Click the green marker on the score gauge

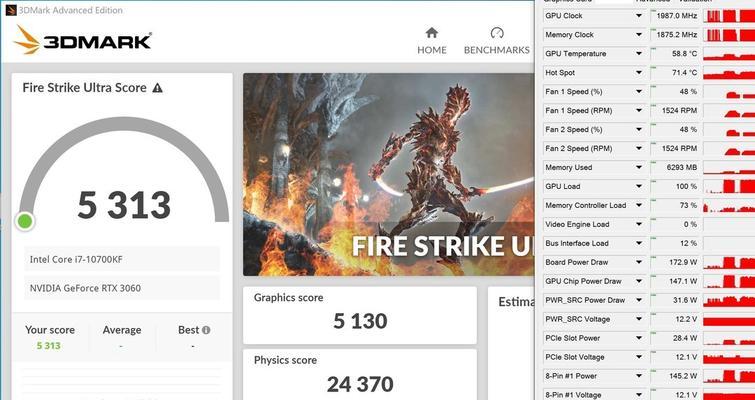25,221
